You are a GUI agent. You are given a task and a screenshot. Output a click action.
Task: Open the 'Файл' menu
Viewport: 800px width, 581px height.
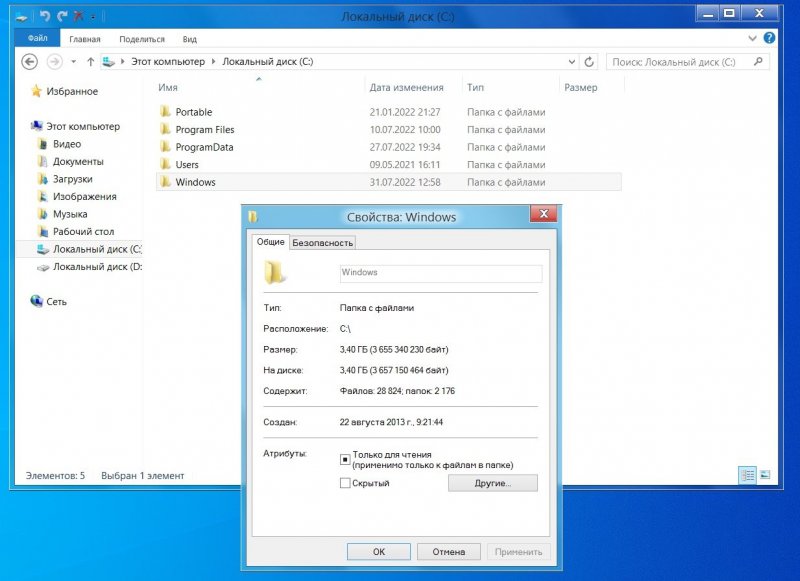point(38,39)
